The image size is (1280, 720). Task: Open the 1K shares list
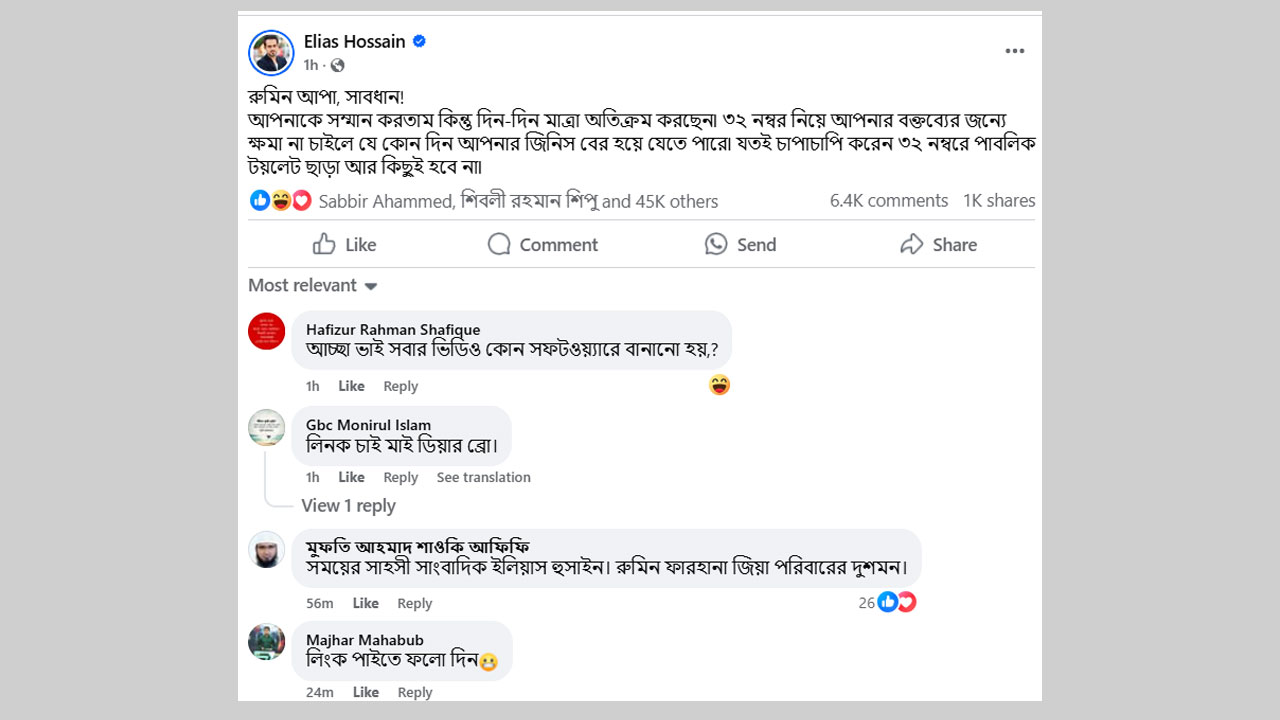pos(999,200)
